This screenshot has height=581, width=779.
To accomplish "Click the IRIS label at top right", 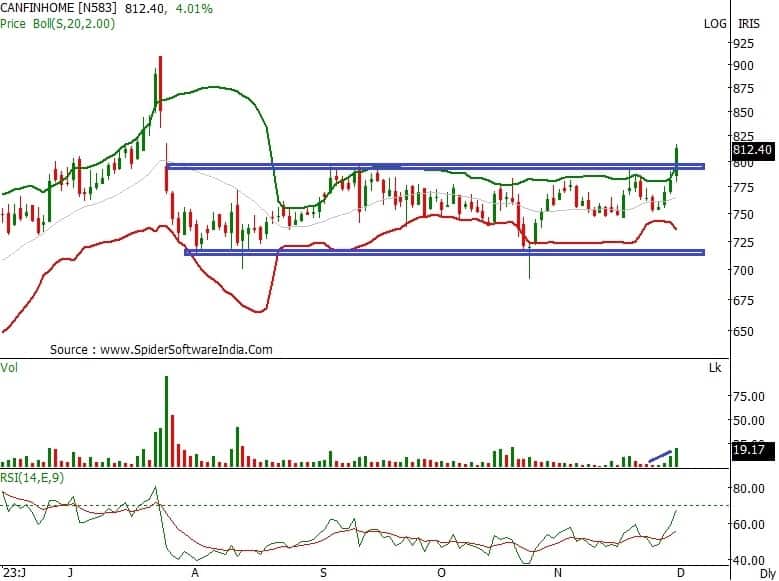I will point(749,23).
